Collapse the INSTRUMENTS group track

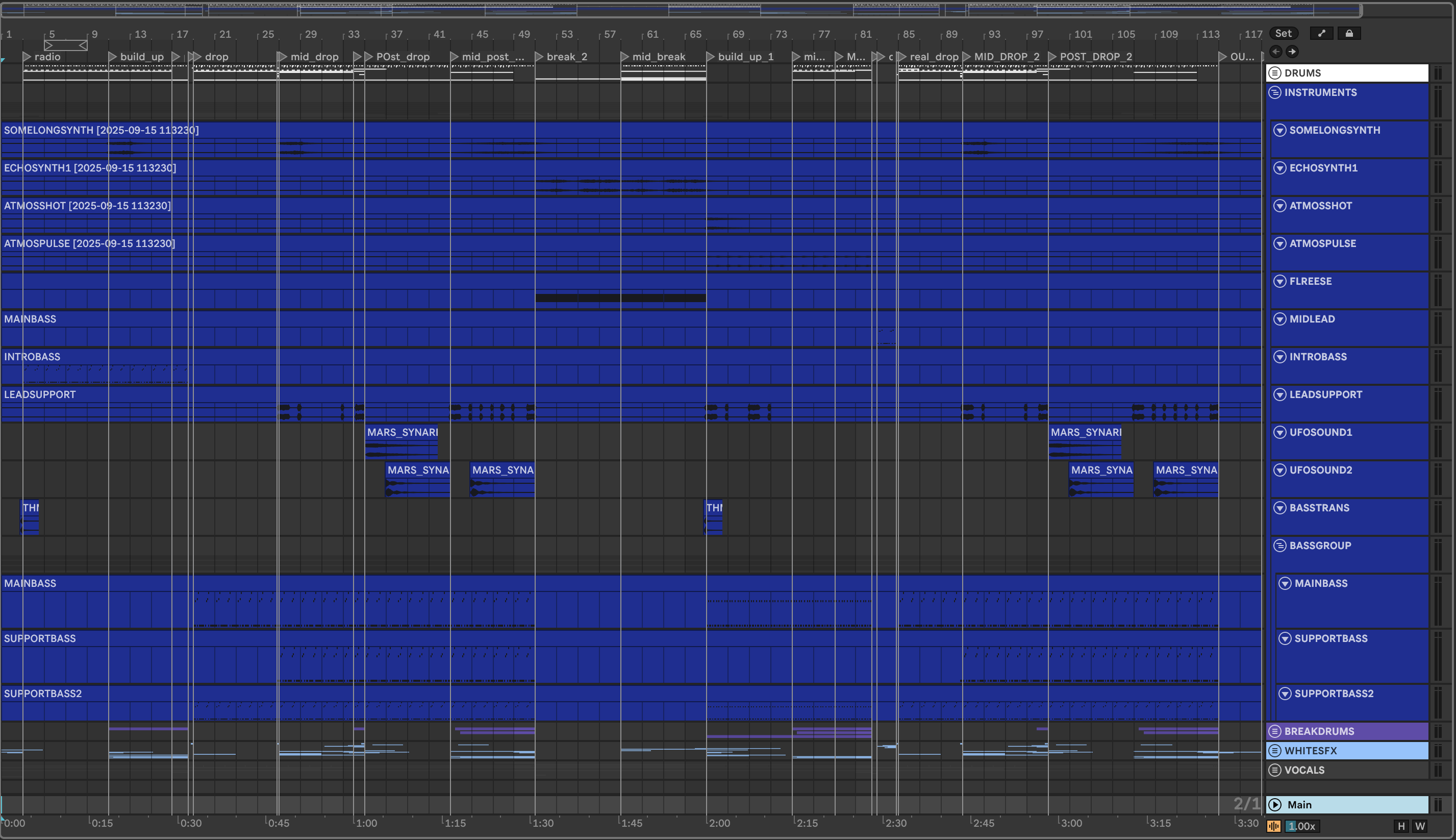(1275, 92)
